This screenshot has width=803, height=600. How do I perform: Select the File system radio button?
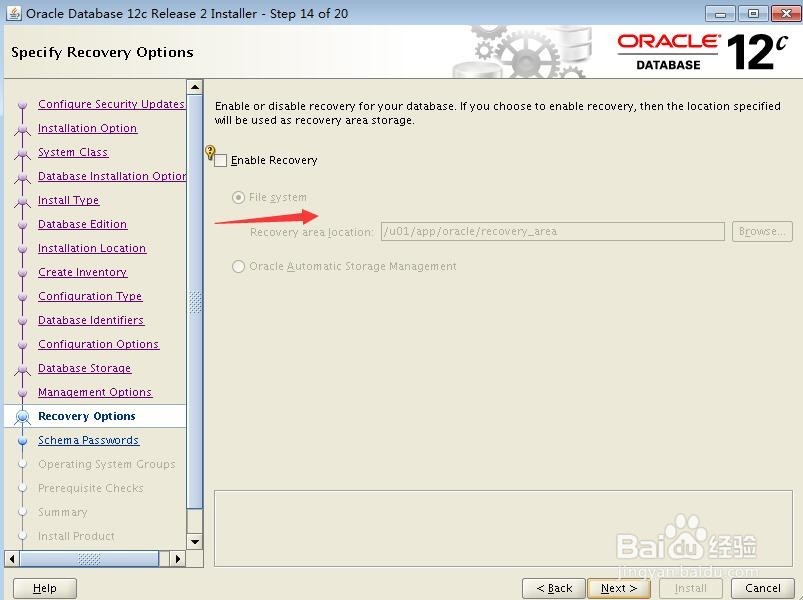pyautogui.click(x=238, y=197)
